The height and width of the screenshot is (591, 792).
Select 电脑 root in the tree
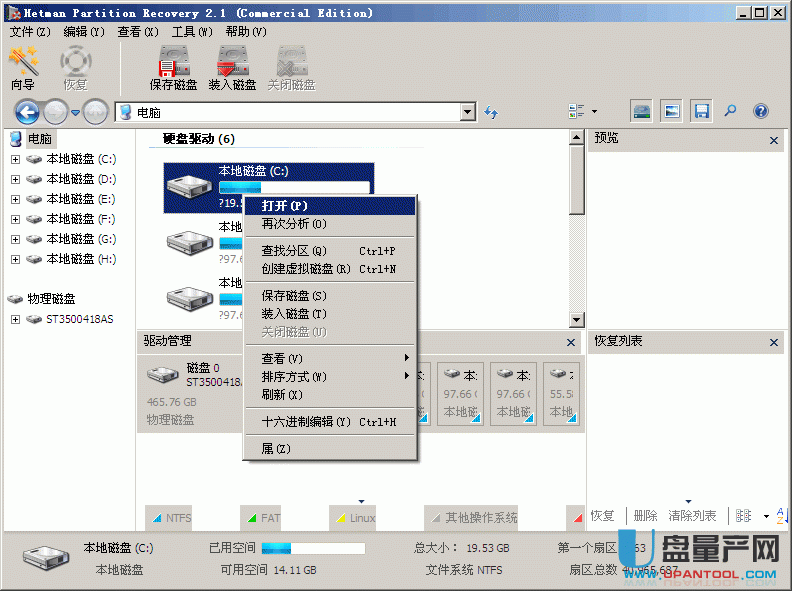[39, 138]
